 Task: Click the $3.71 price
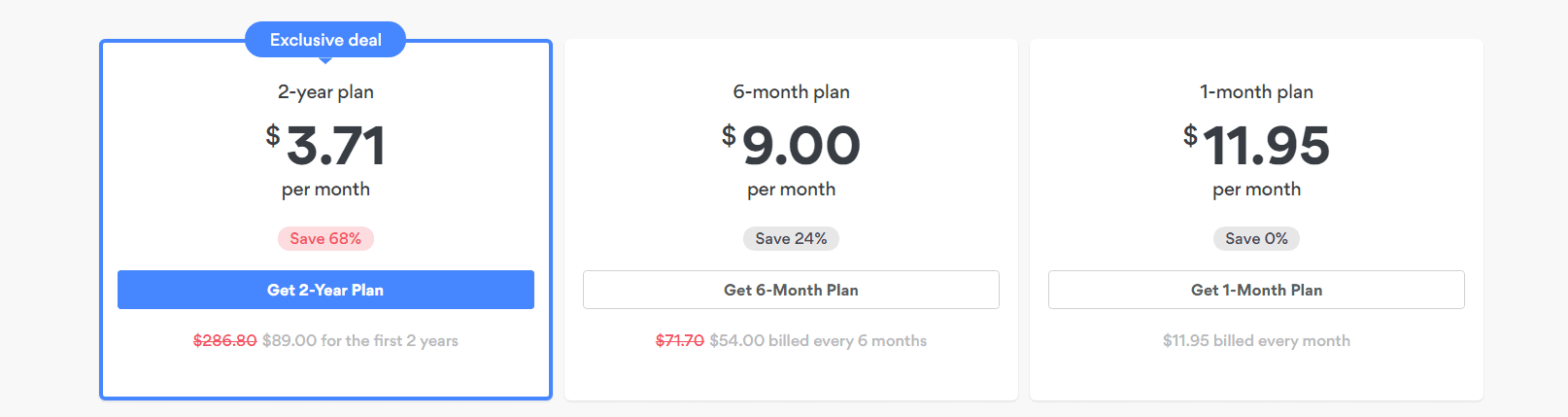point(325,146)
